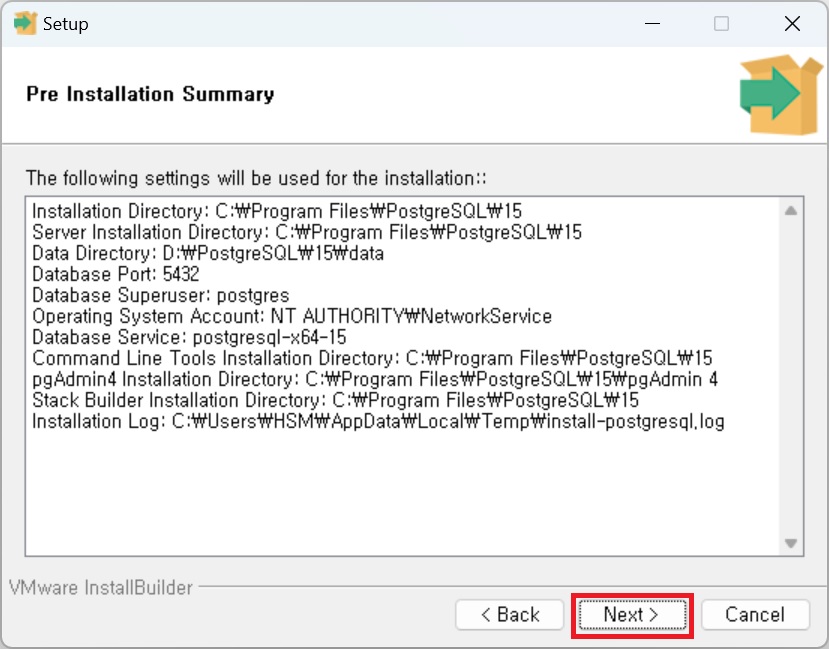
Task: Click the Next button to proceed
Action: [632, 615]
